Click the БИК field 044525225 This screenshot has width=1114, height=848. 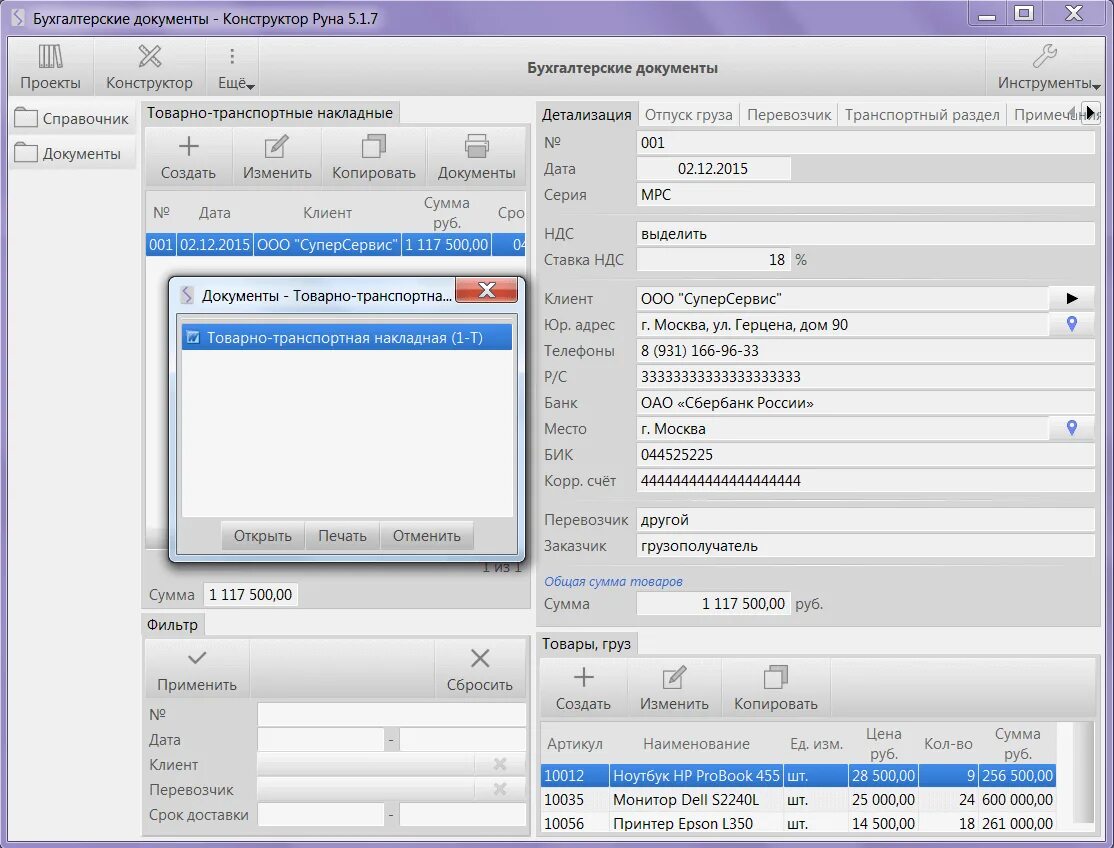pyautogui.click(x=865, y=455)
